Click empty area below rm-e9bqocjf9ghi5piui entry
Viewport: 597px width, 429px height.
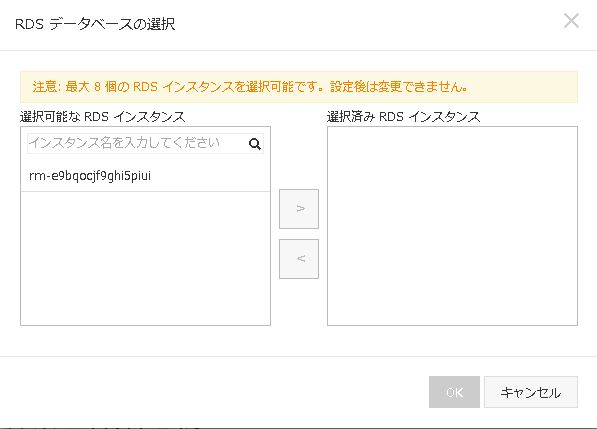tap(145, 258)
